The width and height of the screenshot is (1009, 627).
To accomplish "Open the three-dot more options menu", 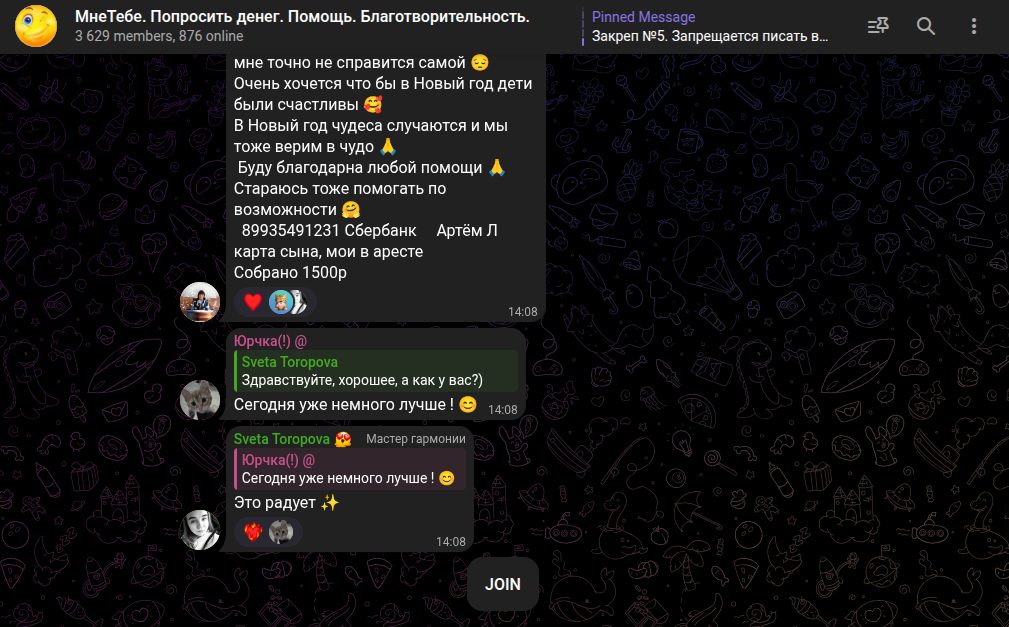I will pos(974,26).
